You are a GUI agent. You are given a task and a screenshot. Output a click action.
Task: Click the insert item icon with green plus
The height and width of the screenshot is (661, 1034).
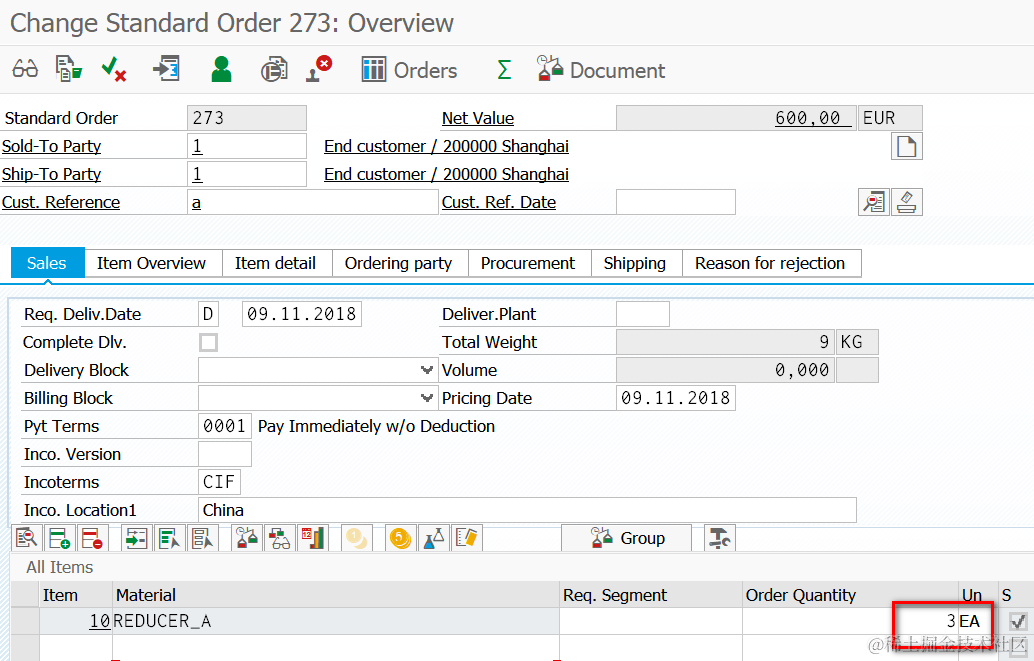[59, 538]
